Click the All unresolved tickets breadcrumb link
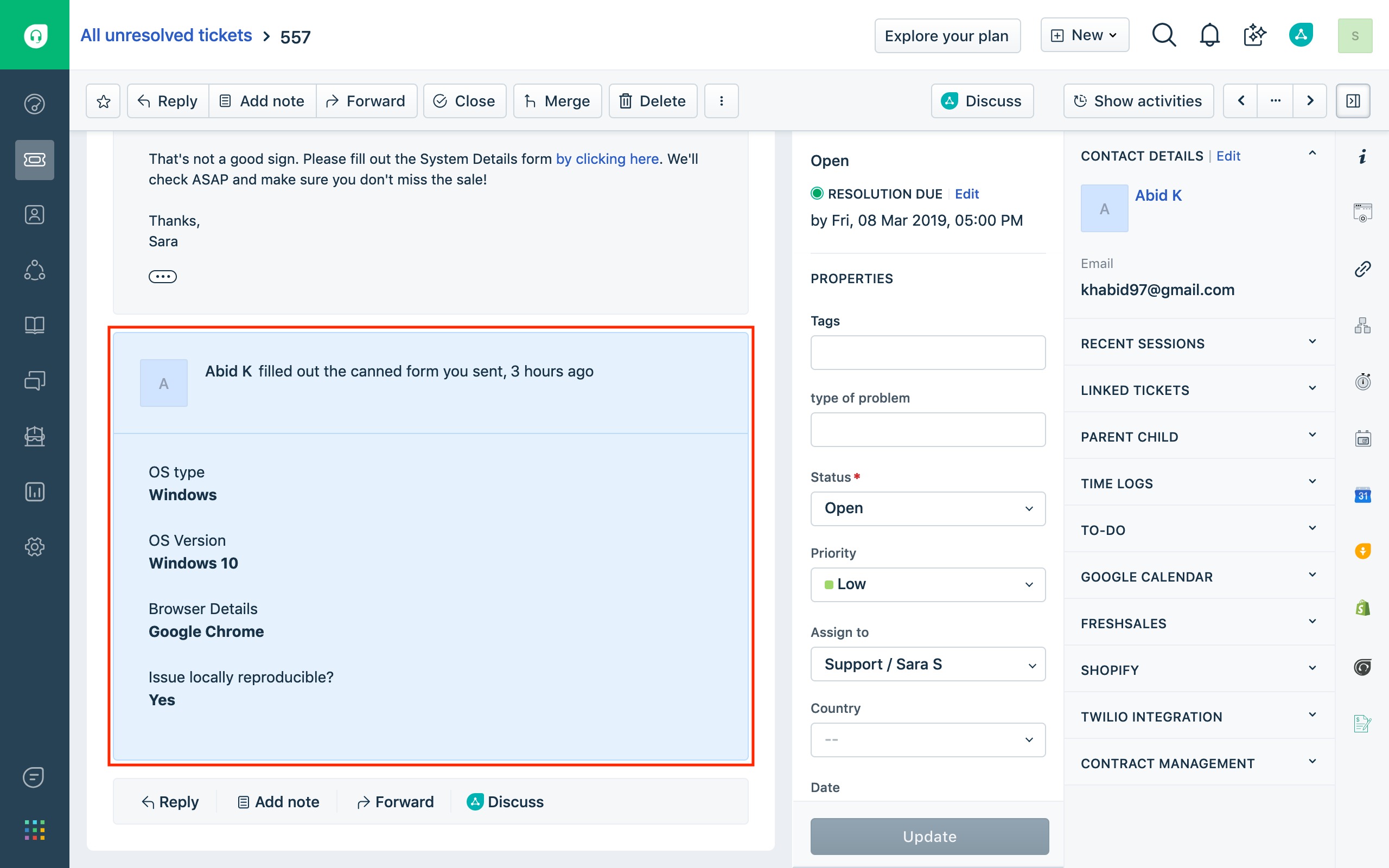 pyautogui.click(x=166, y=36)
